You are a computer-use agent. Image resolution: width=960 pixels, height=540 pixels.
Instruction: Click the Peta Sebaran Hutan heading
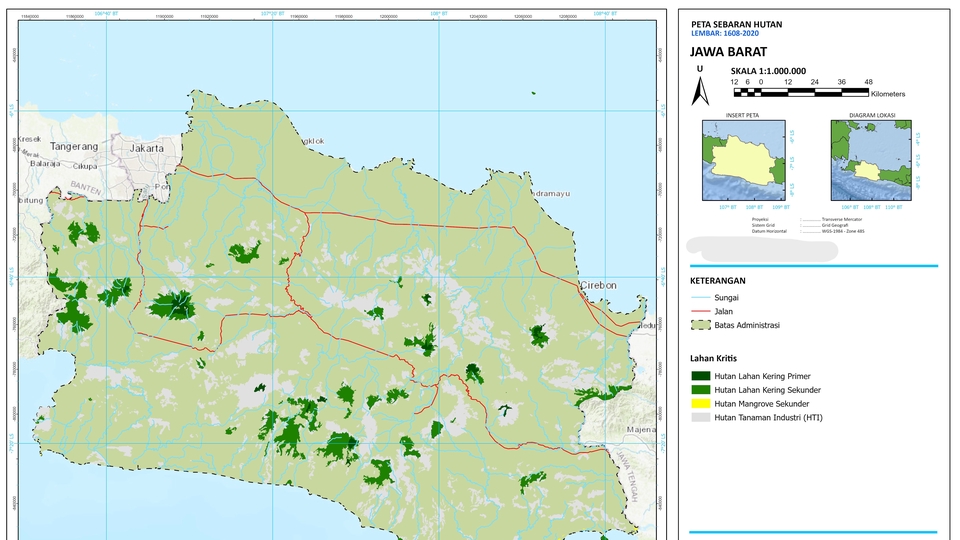pyautogui.click(x=737, y=24)
